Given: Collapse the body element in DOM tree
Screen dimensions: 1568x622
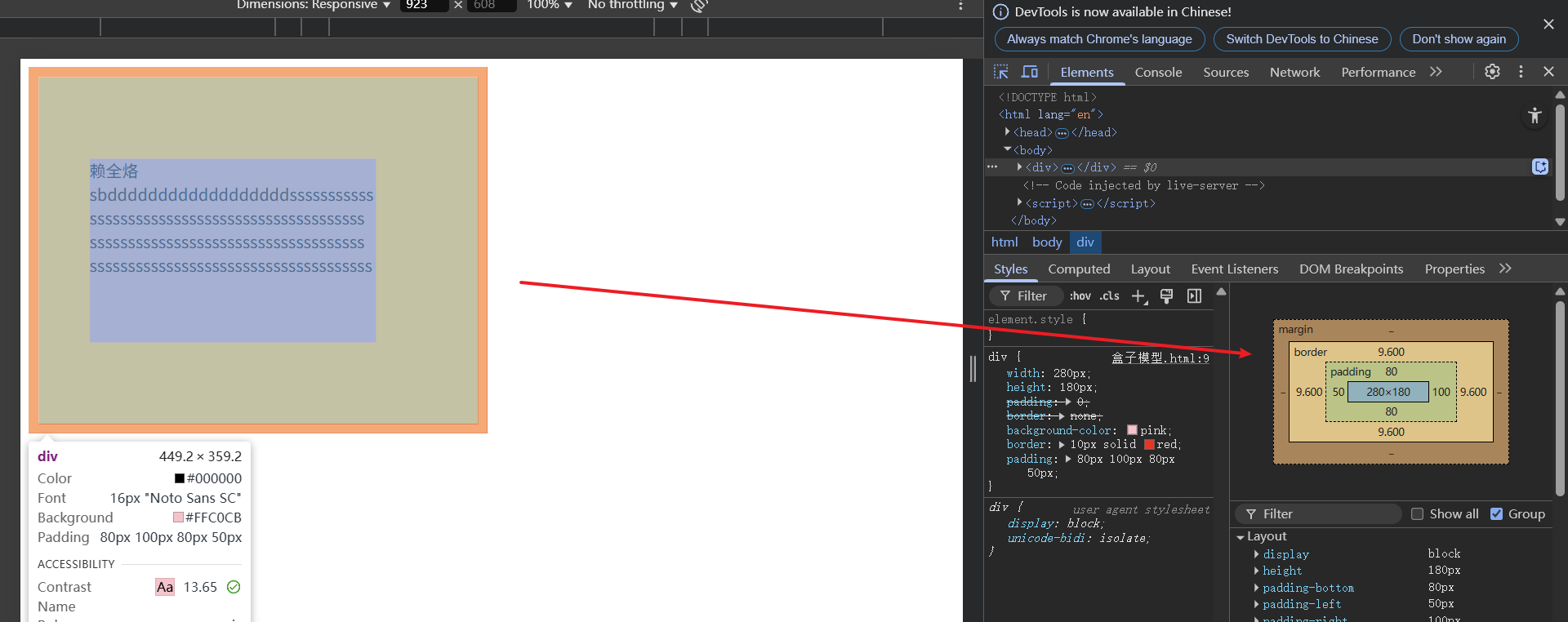Looking at the screenshot, I should click(x=1008, y=149).
